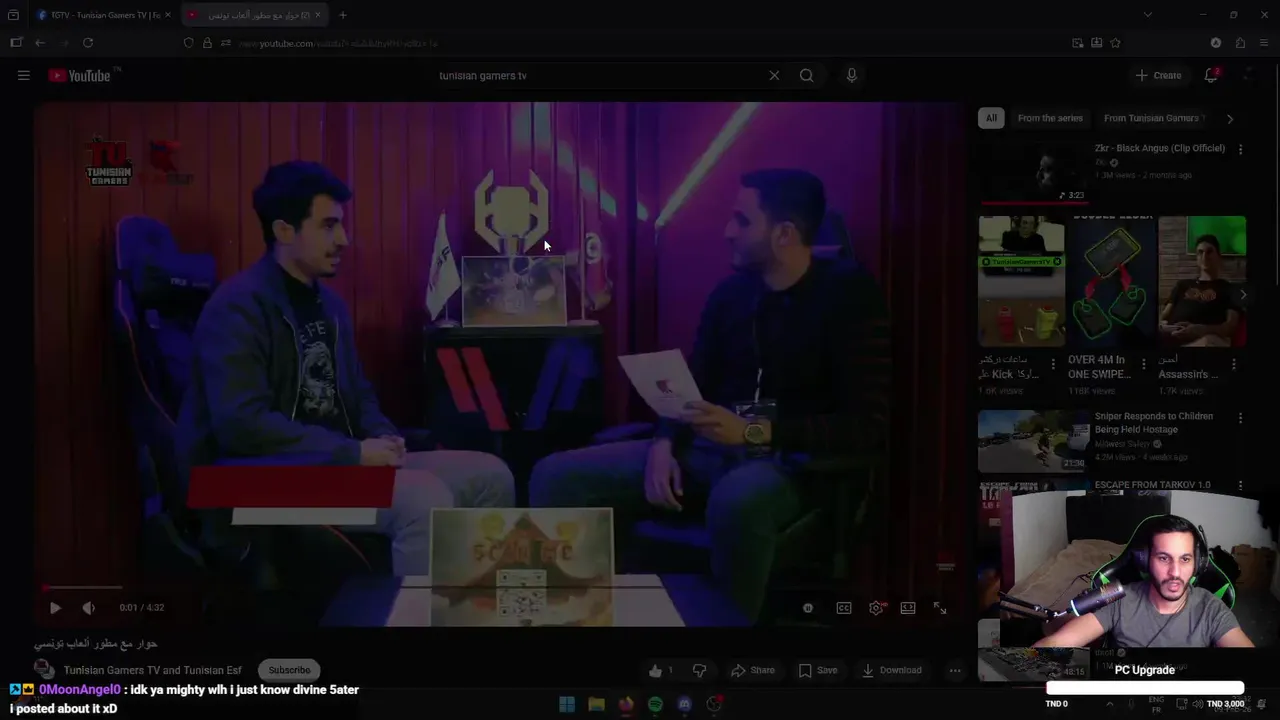Click the tunisian gamers tv search field
Viewport: 1280px width, 720px height.
(600, 75)
